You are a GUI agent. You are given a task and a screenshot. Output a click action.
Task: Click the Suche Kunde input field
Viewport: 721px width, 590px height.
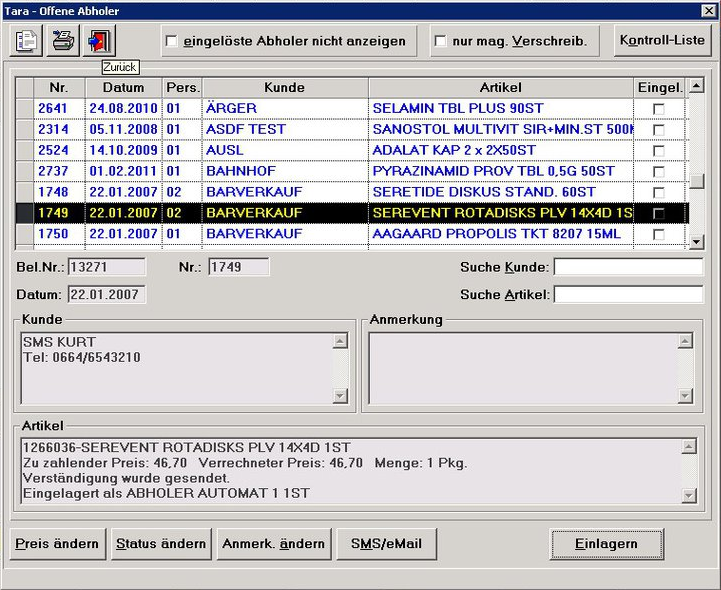(x=628, y=267)
